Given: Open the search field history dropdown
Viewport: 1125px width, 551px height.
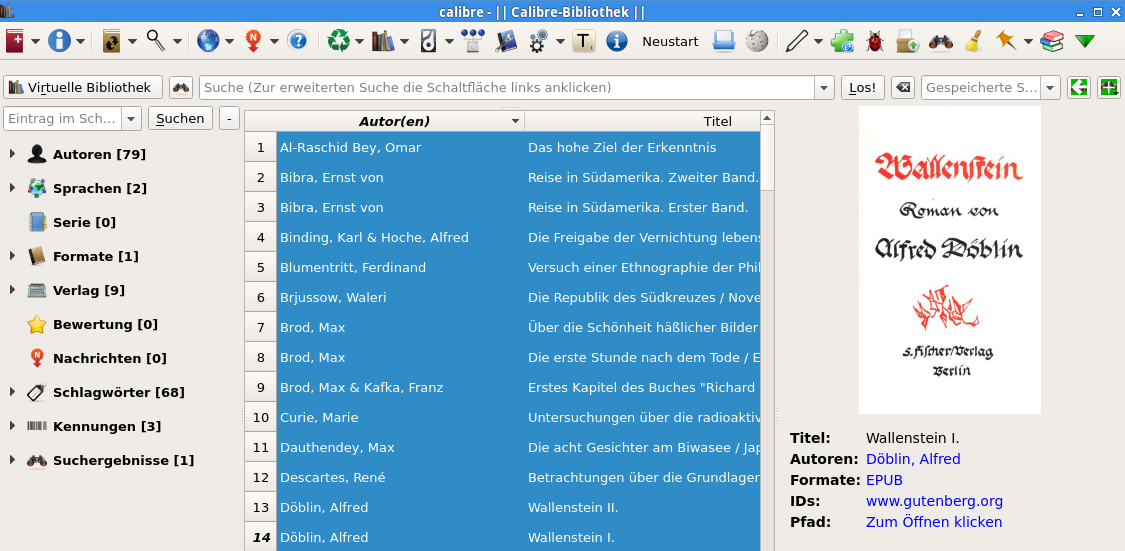Looking at the screenshot, I should point(824,88).
